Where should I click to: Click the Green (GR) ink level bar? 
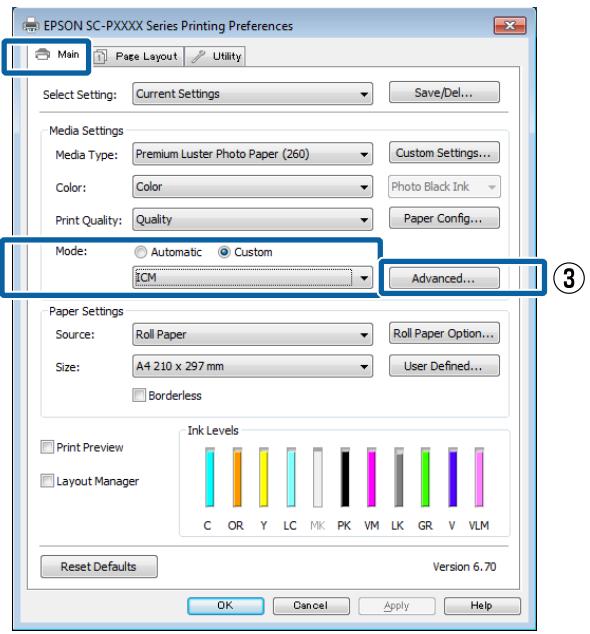(425, 477)
